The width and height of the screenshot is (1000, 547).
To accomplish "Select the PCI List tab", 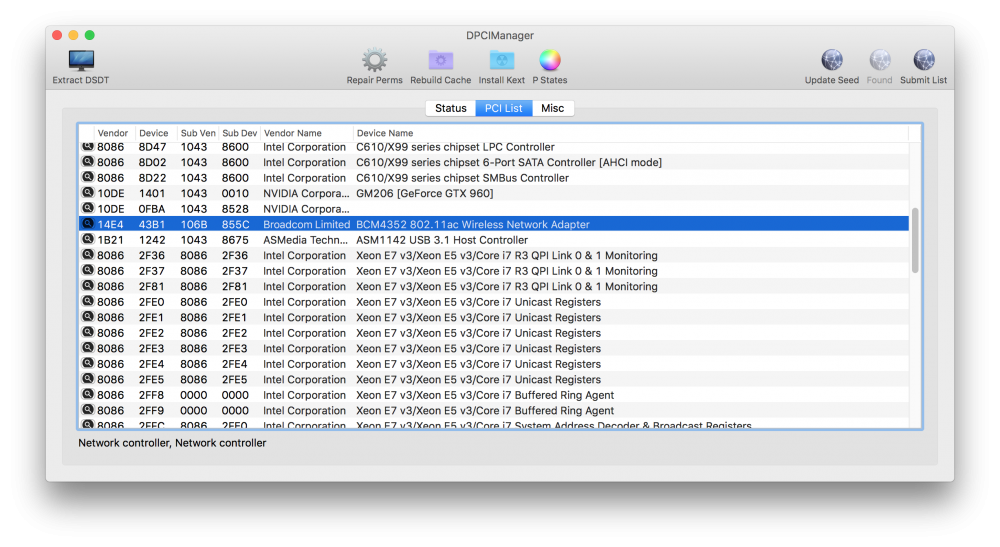I will (504, 108).
